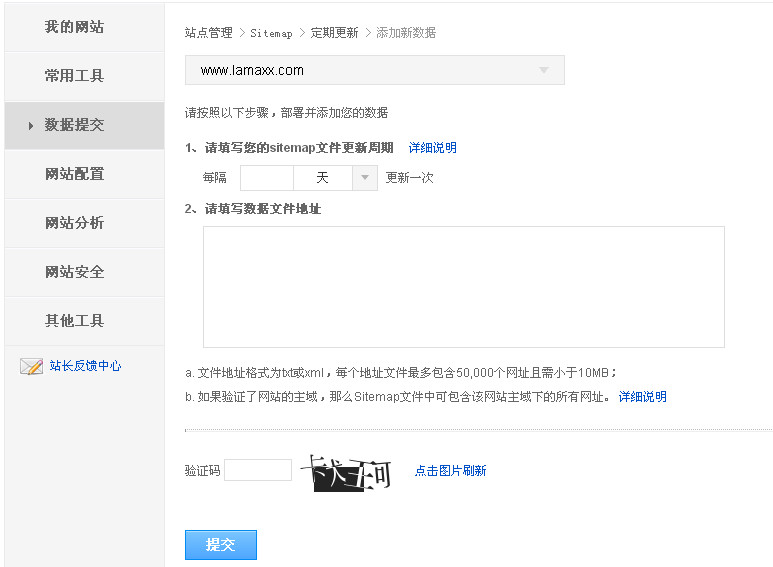
Task: Navigate to the Sitemap breadcrumb
Action: 271,33
